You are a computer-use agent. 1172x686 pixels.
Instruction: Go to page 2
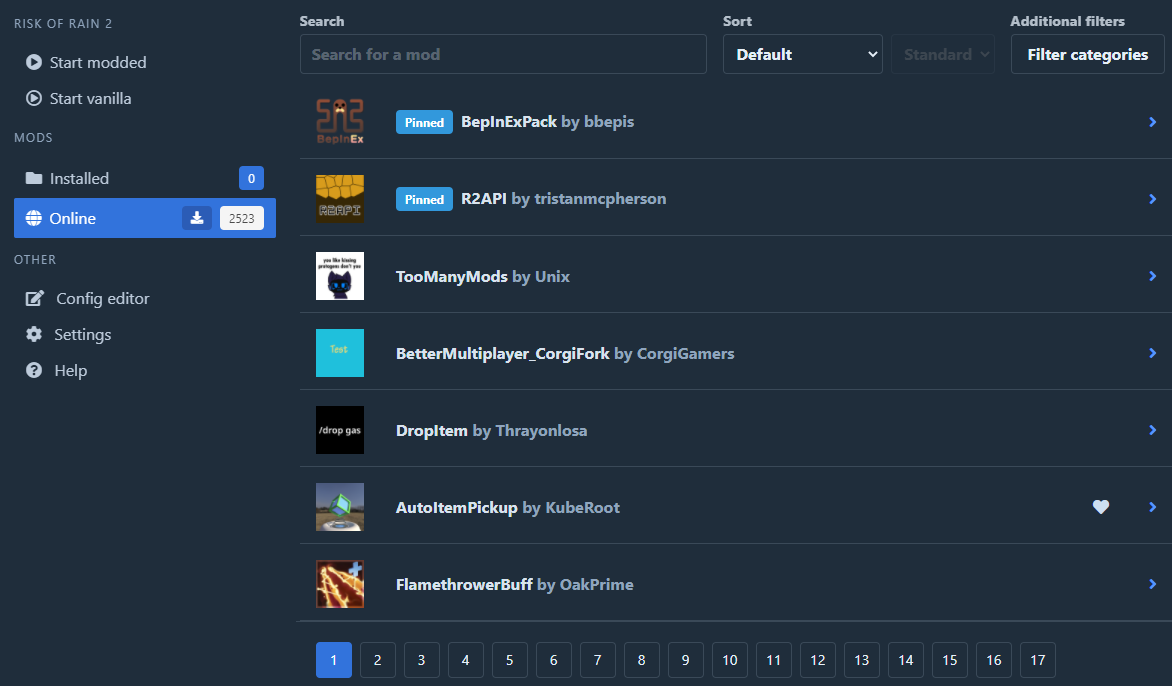click(377, 660)
